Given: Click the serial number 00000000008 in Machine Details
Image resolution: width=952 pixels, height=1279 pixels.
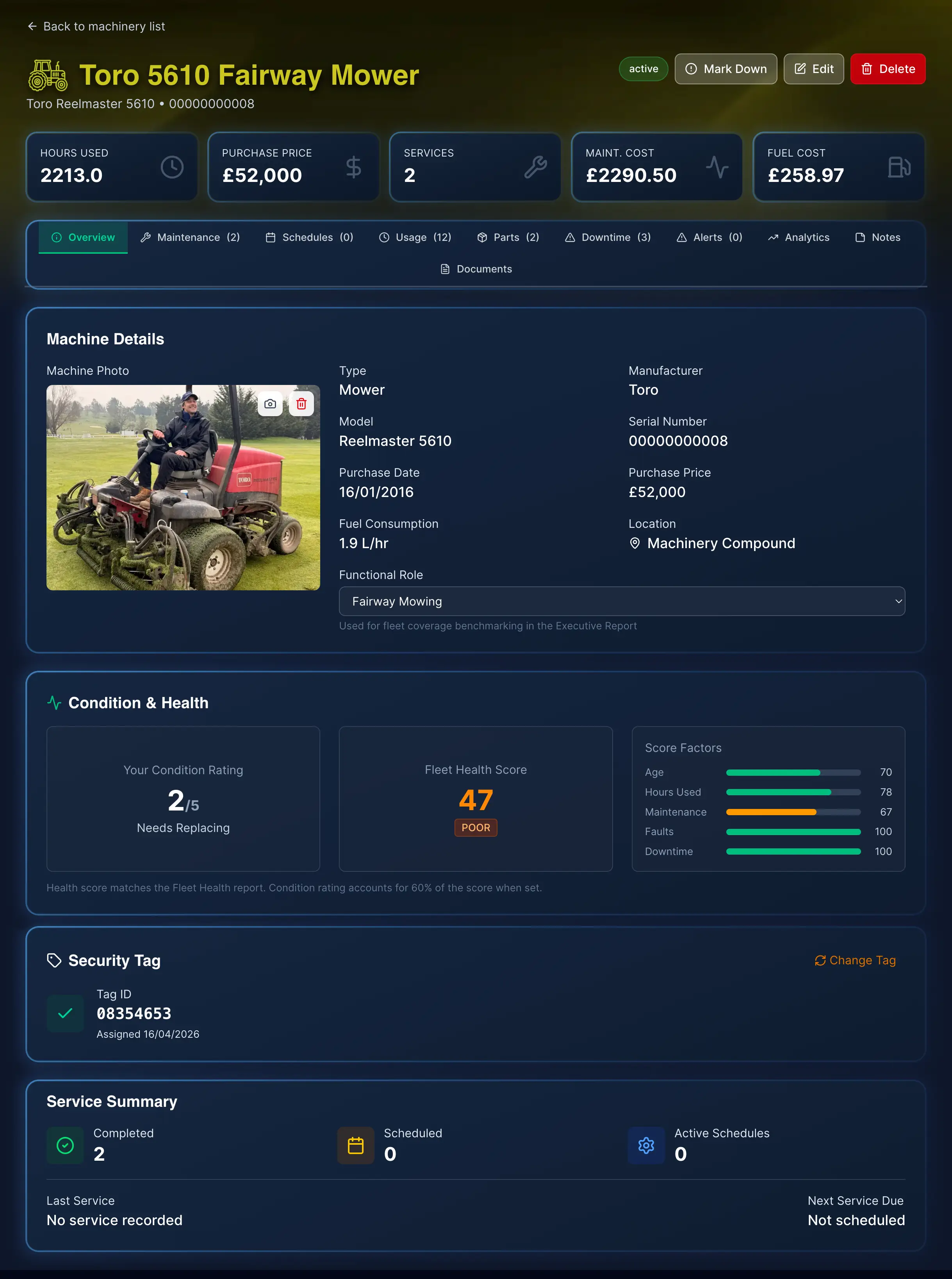Looking at the screenshot, I should pos(678,441).
